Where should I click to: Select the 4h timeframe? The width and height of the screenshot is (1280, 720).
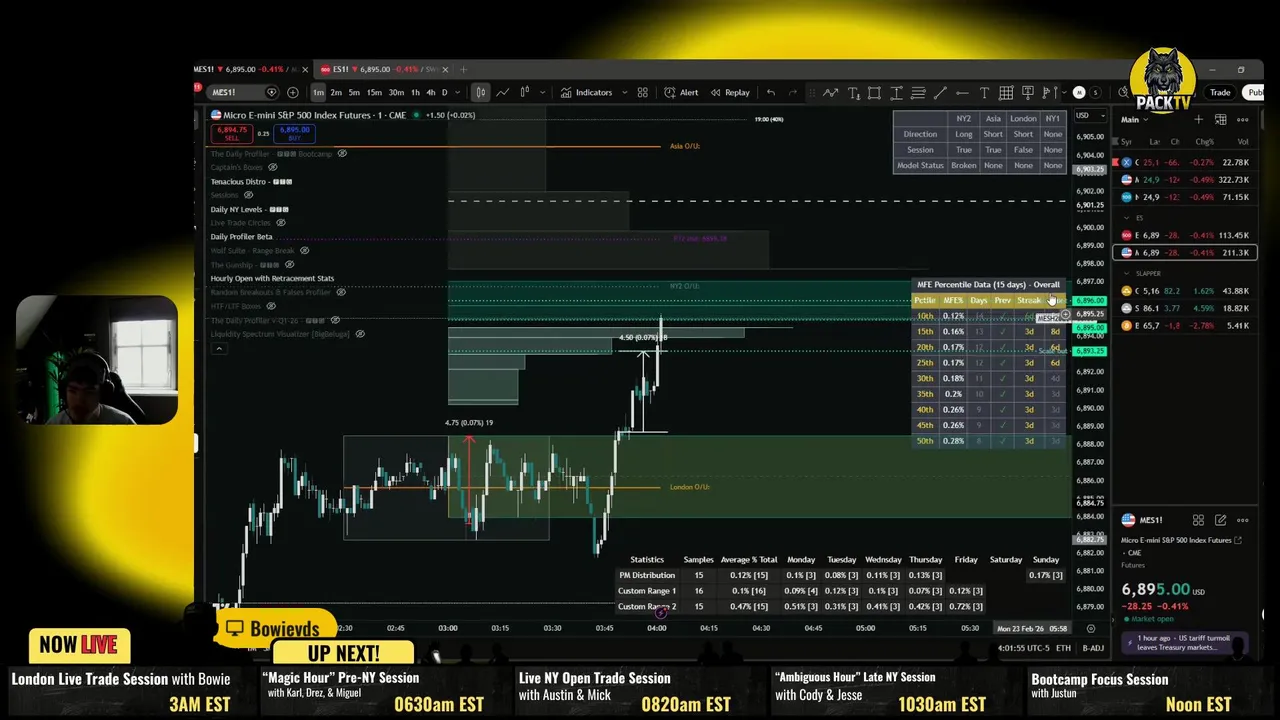[431, 92]
